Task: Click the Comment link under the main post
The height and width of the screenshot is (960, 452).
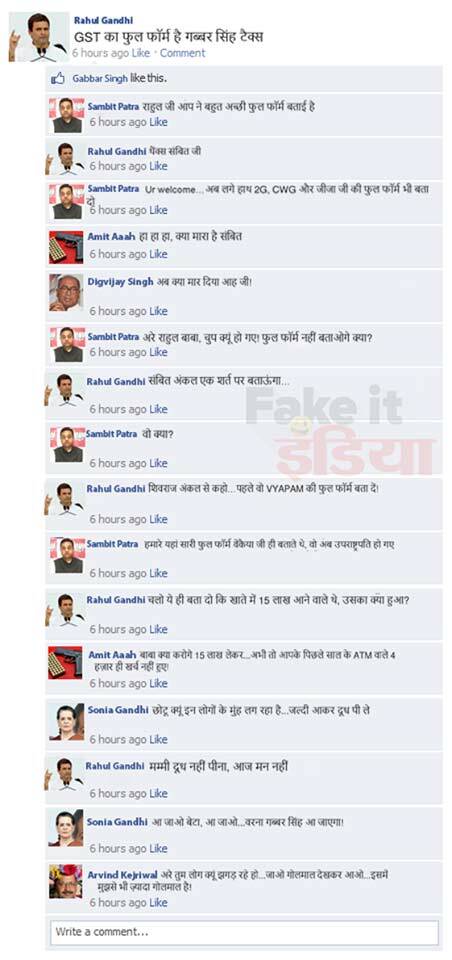Action: (x=183, y=53)
